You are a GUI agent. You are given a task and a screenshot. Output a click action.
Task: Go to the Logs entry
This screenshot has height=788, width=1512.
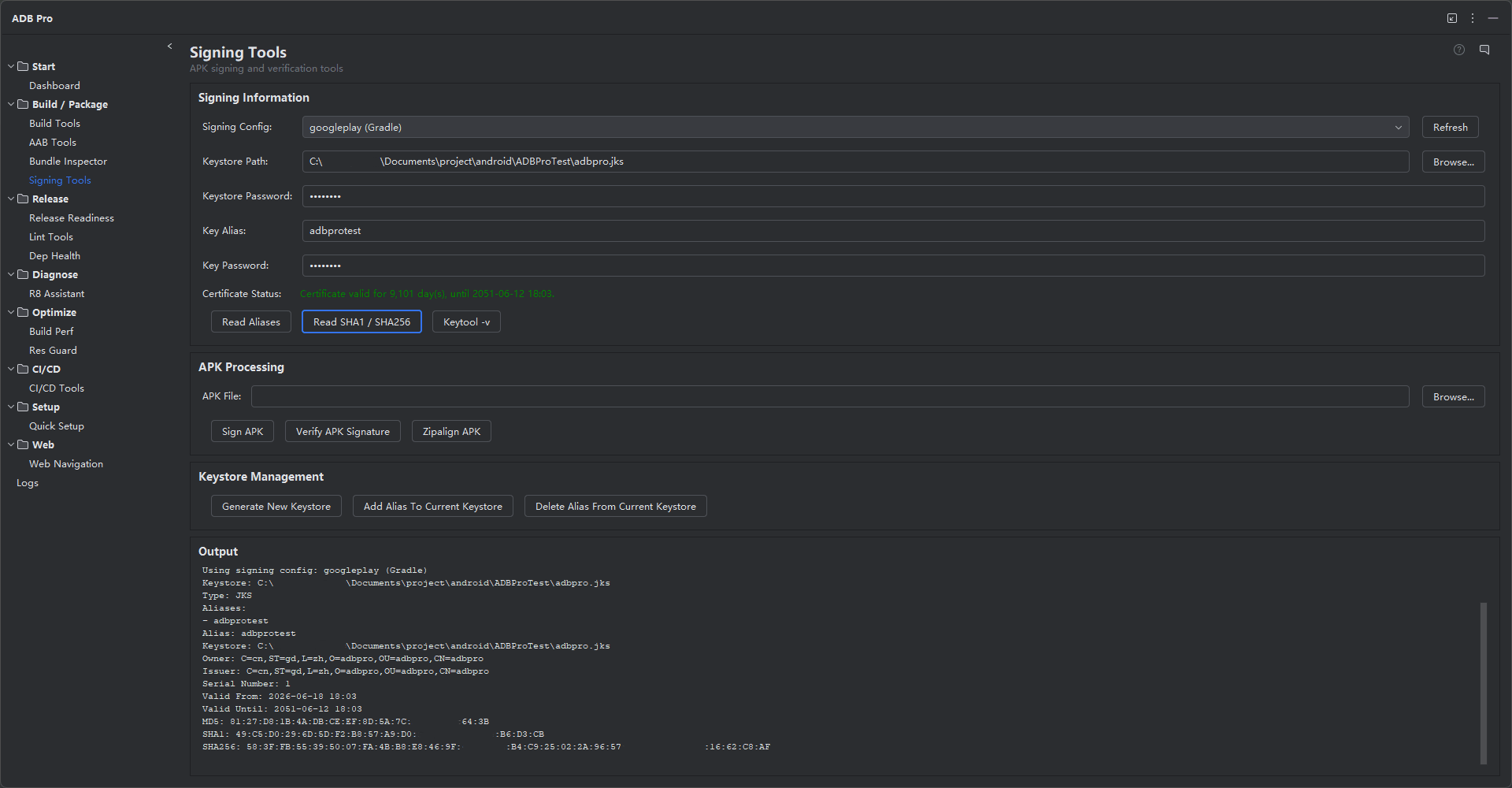click(x=28, y=483)
